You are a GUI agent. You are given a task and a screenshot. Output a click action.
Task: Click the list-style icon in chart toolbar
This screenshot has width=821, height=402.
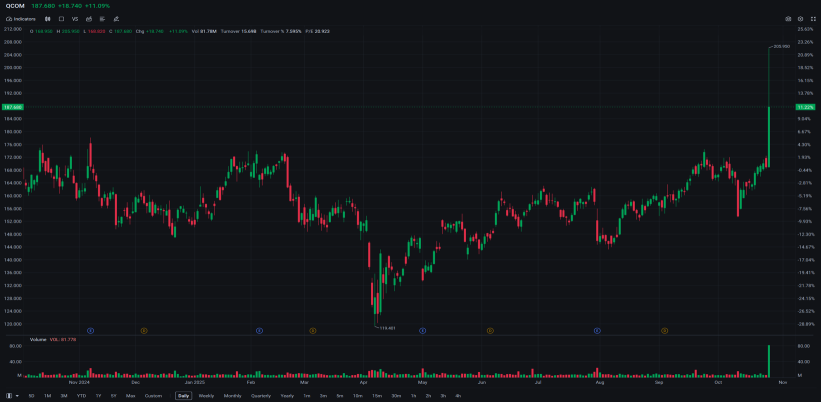click(103, 19)
